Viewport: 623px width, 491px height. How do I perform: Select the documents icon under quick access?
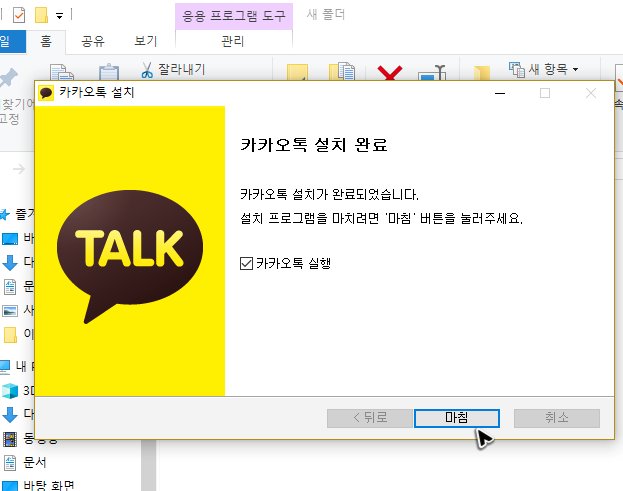[x=10, y=287]
